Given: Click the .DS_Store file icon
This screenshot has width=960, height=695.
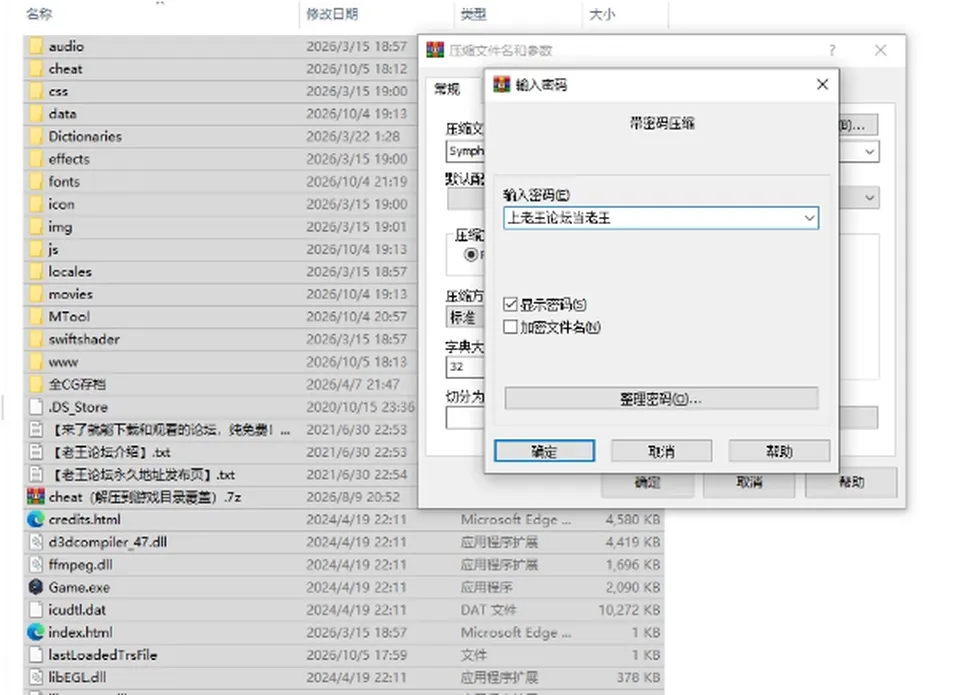Looking at the screenshot, I should click(36, 407).
